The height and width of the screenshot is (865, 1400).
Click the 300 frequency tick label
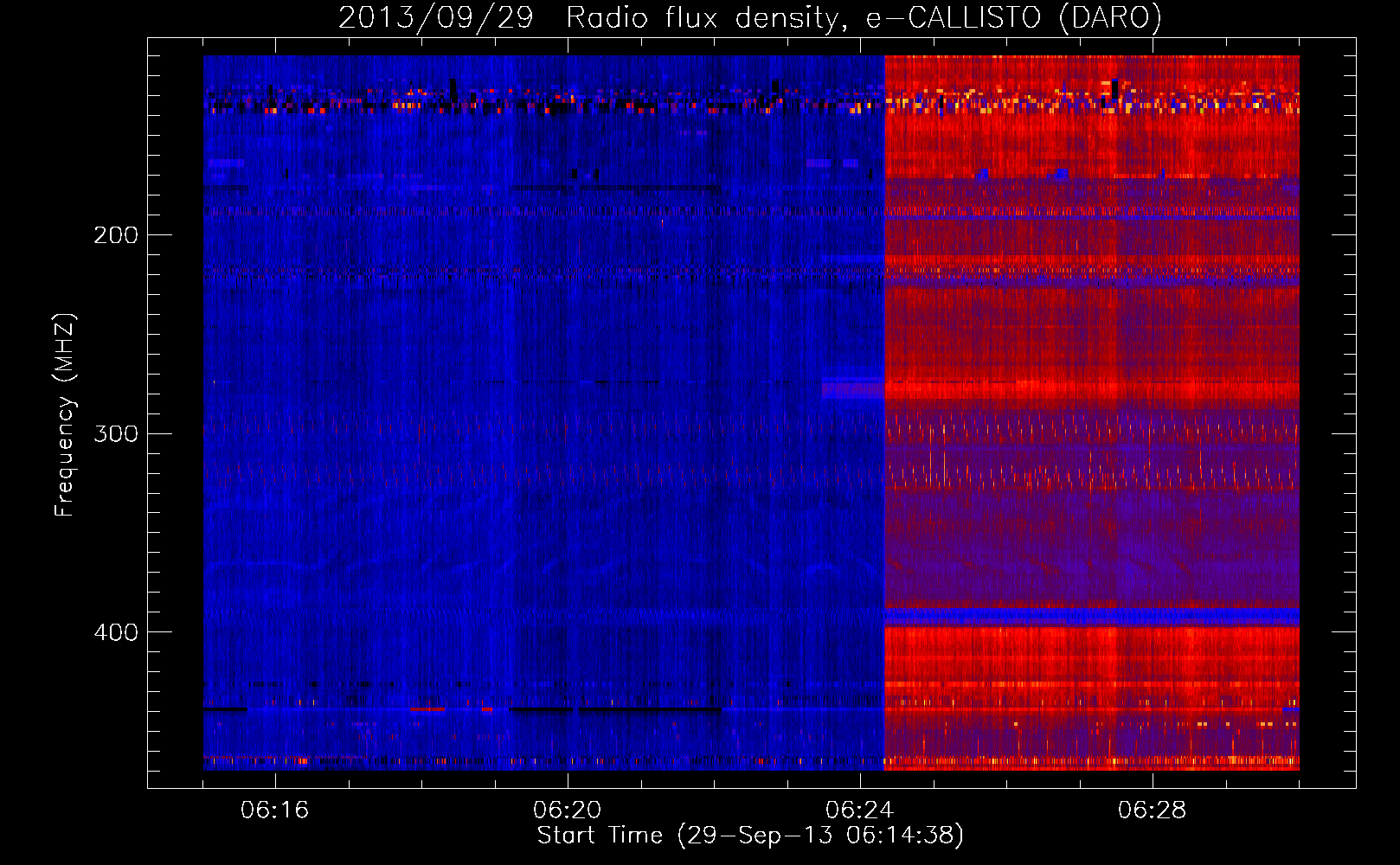[x=116, y=433]
